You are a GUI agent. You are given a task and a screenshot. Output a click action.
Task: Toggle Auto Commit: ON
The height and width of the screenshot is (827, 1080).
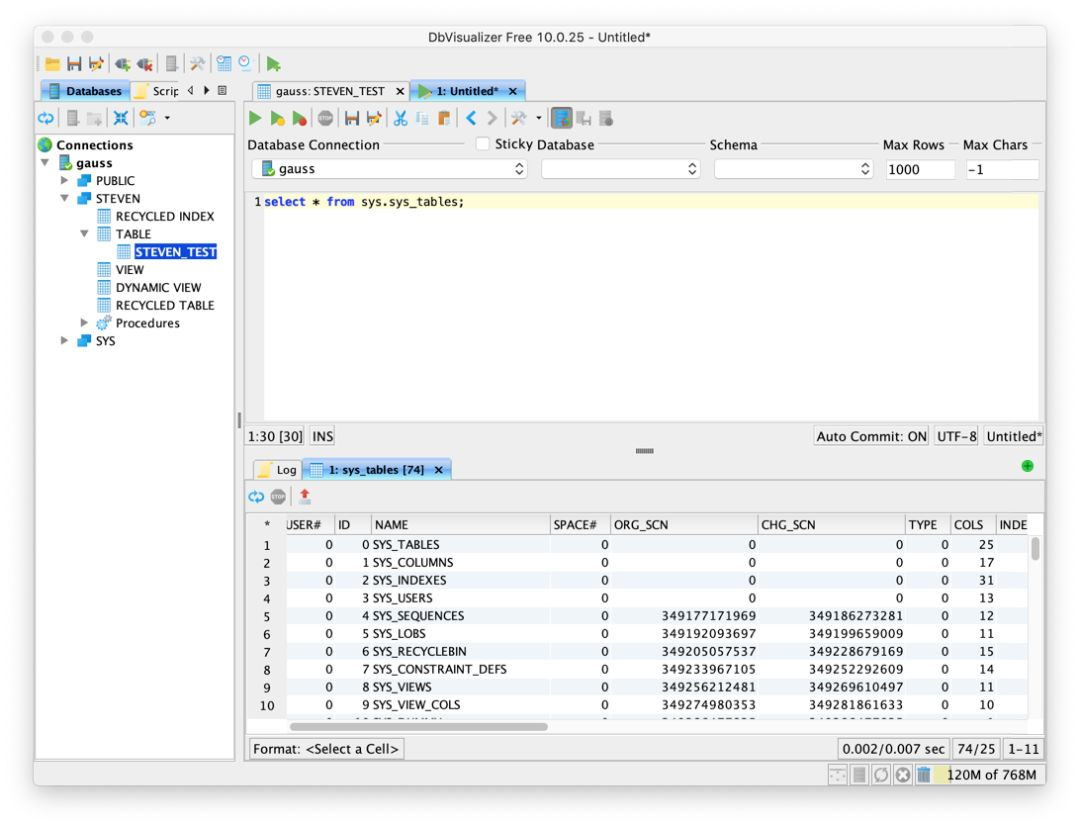pos(871,436)
